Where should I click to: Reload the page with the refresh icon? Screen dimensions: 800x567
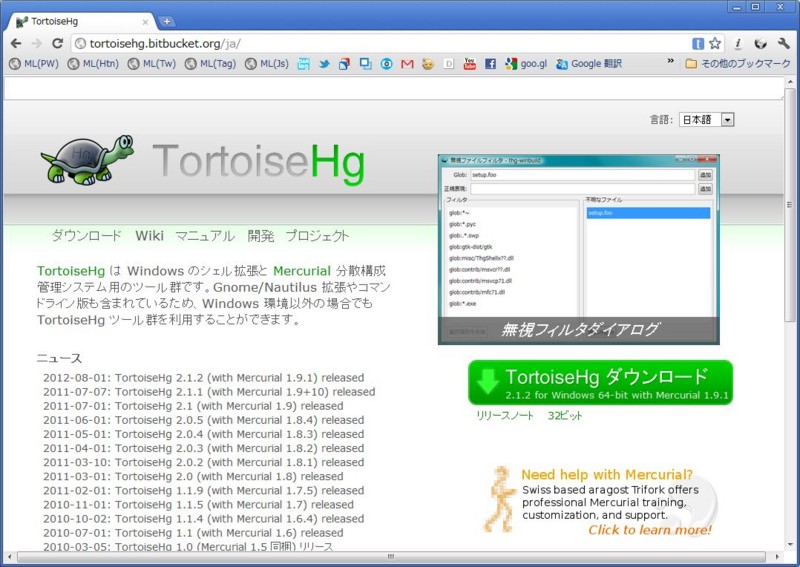tap(58, 43)
